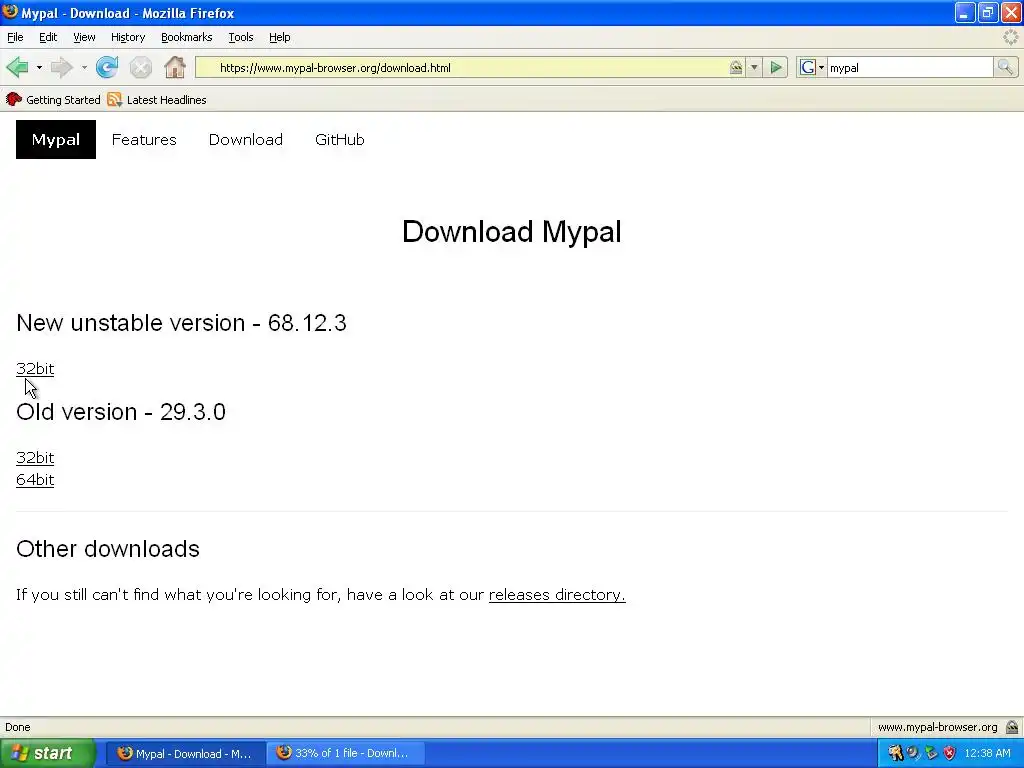1024x768 pixels.
Task: Click the red Security Center shield tray icon
Action: (x=950, y=753)
